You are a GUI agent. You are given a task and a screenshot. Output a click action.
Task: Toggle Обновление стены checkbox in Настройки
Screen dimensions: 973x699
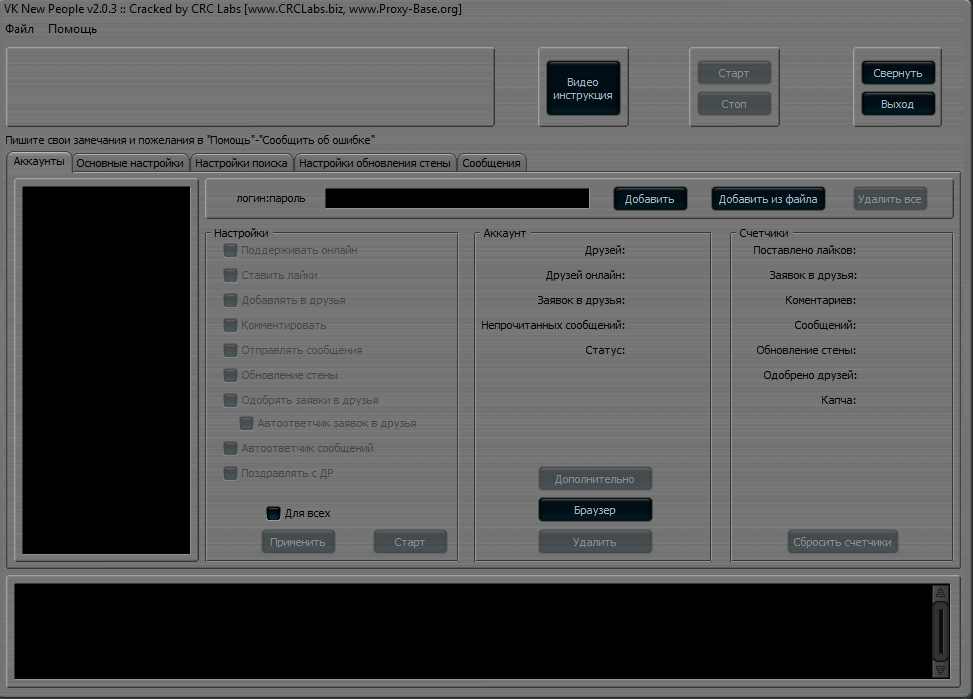coord(230,375)
